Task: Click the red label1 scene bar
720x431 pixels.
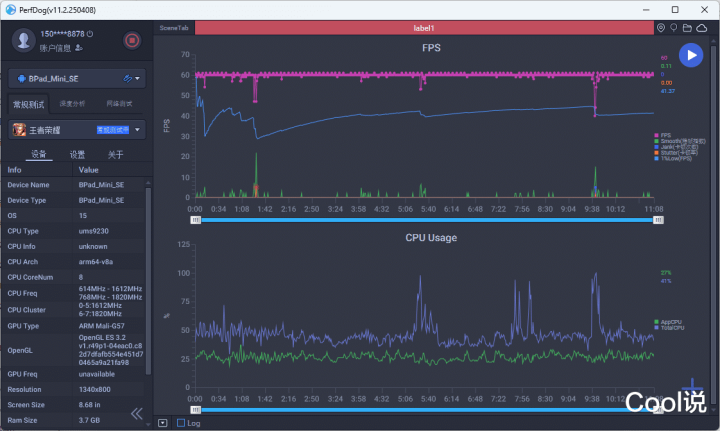Action: [x=424, y=28]
